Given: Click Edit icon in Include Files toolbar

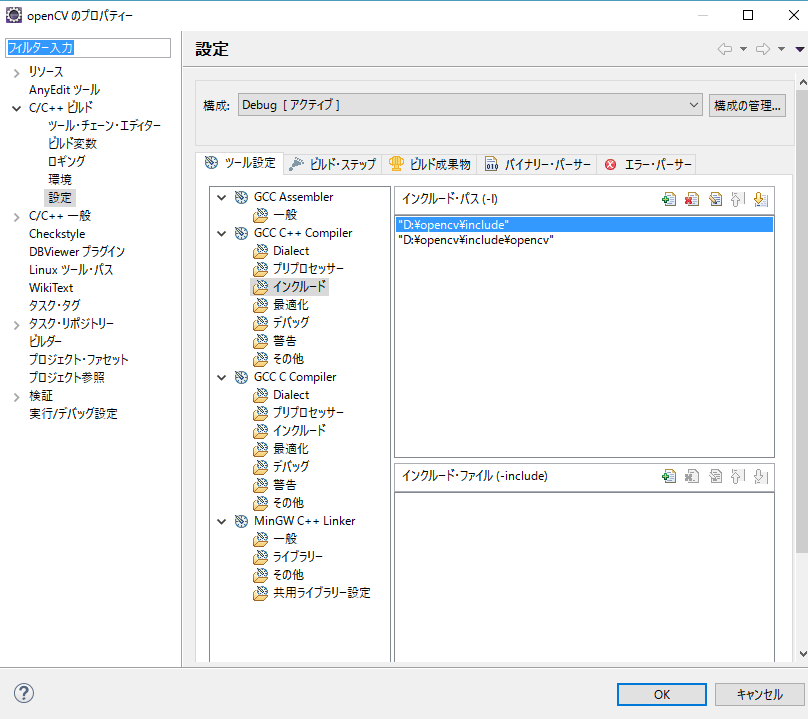Looking at the screenshot, I should point(715,476).
